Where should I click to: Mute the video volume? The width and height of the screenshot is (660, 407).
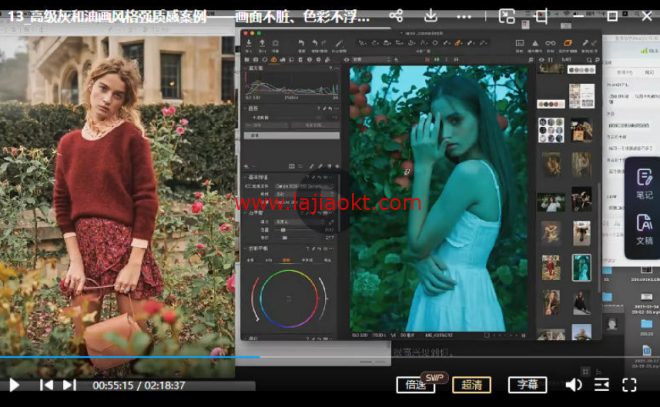pyautogui.click(x=573, y=385)
